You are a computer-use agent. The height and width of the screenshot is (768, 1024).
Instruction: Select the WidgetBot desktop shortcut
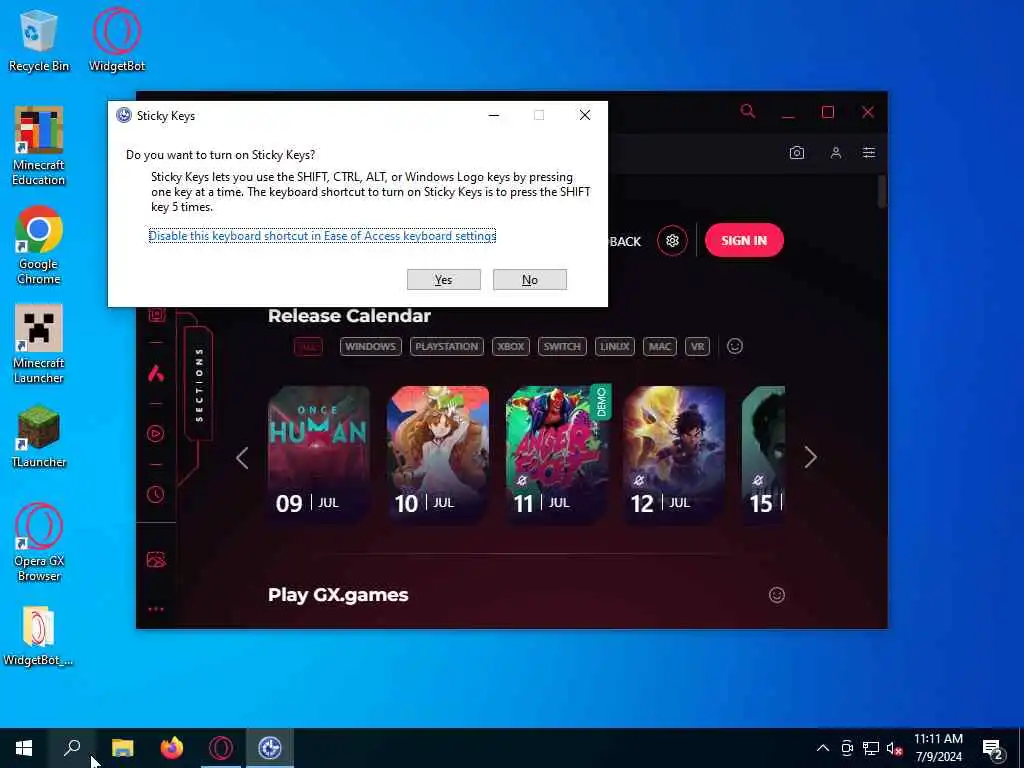coord(117,40)
